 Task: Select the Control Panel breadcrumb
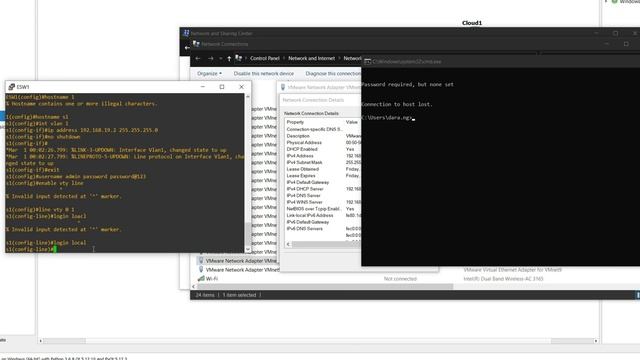[265, 58]
